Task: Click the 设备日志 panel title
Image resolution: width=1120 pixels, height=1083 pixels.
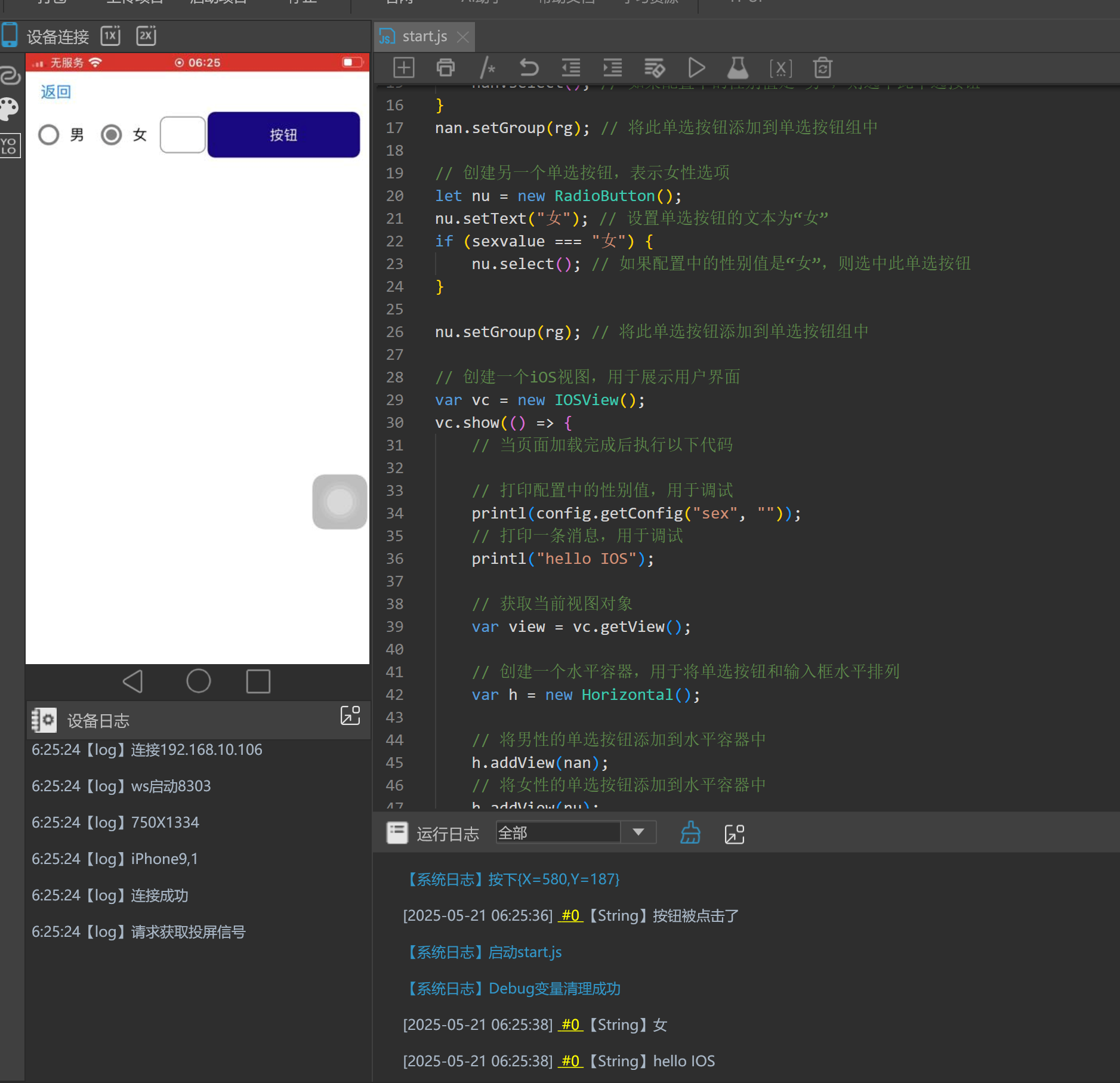Action: 98,721
